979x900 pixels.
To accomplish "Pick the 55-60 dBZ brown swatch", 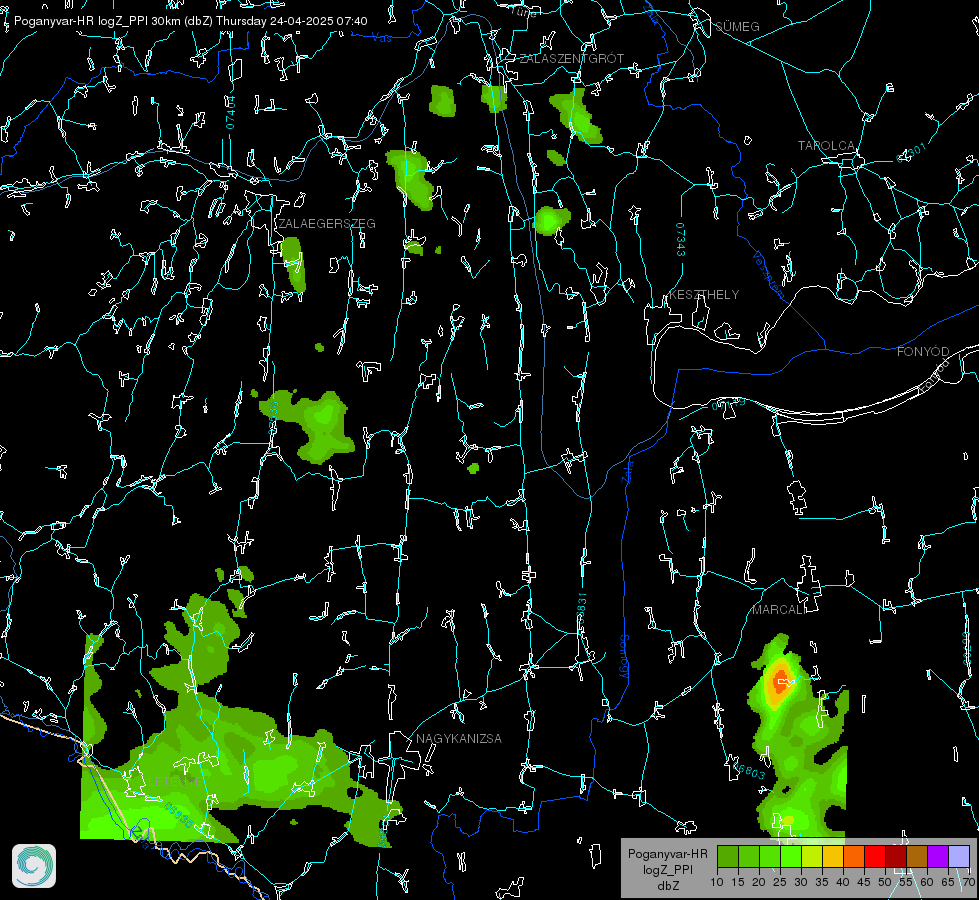I will coord(917,856).
